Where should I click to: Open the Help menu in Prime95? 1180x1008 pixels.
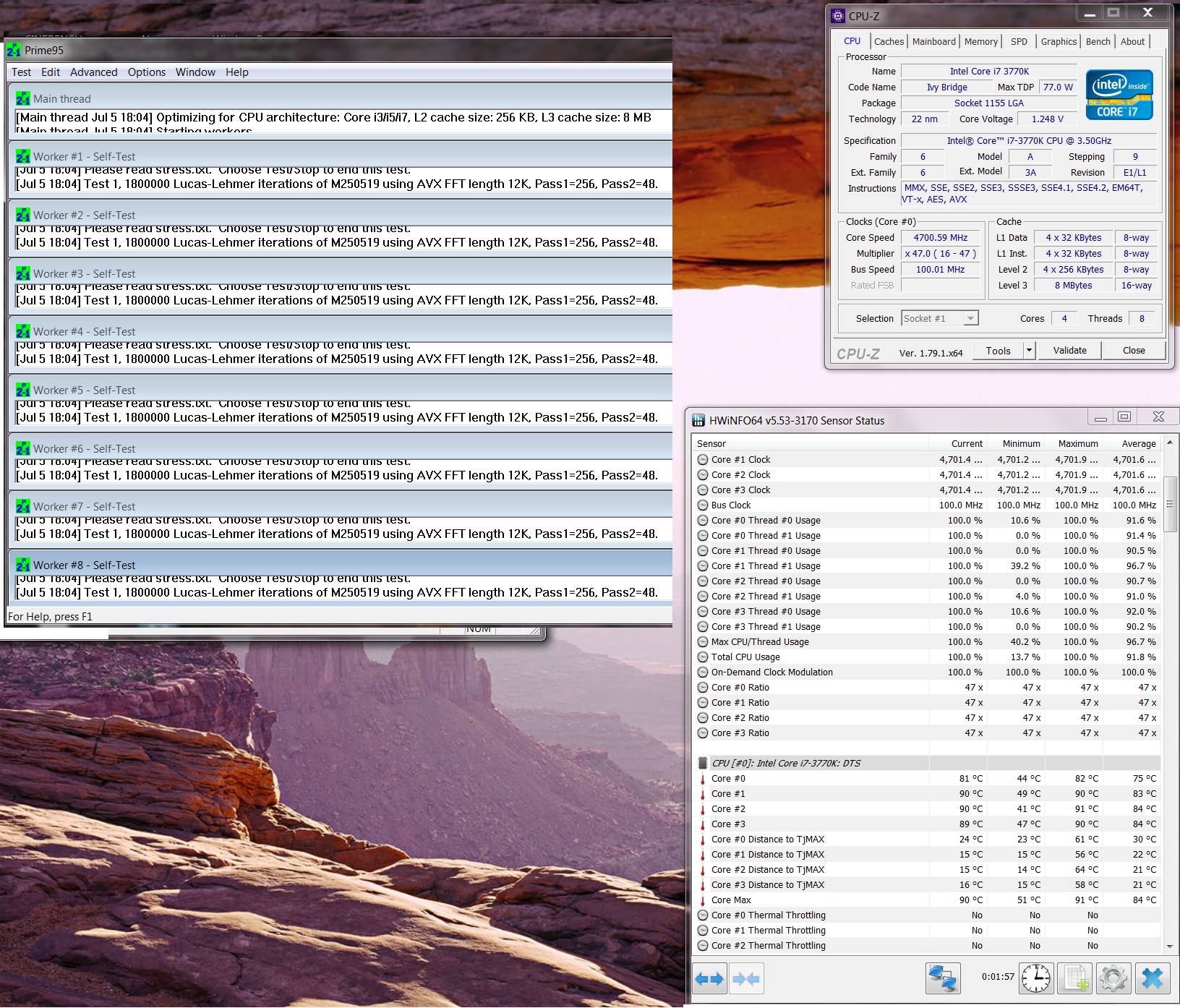[x=237, y=72]
